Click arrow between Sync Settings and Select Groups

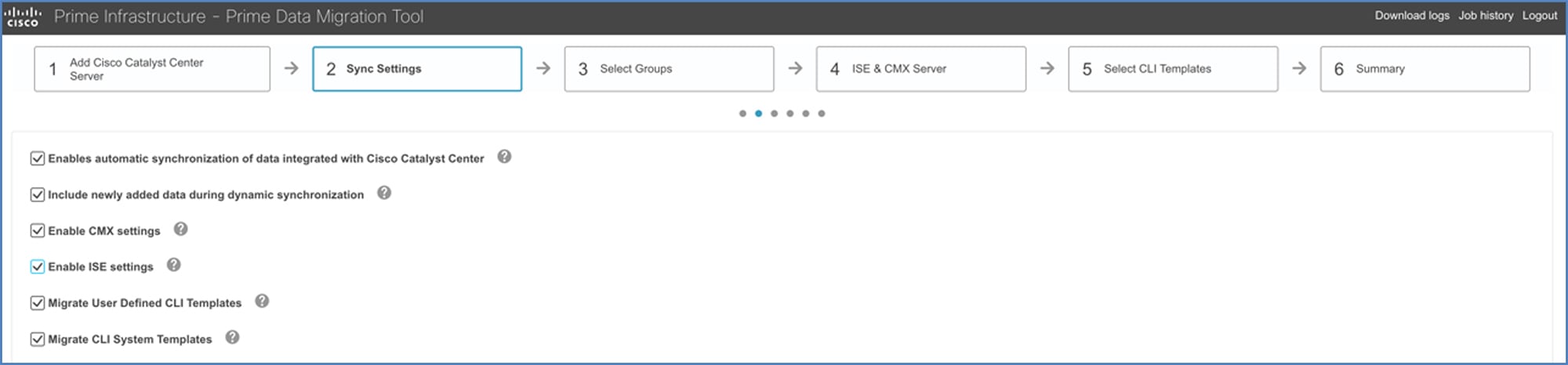click(x=543, y=68)
